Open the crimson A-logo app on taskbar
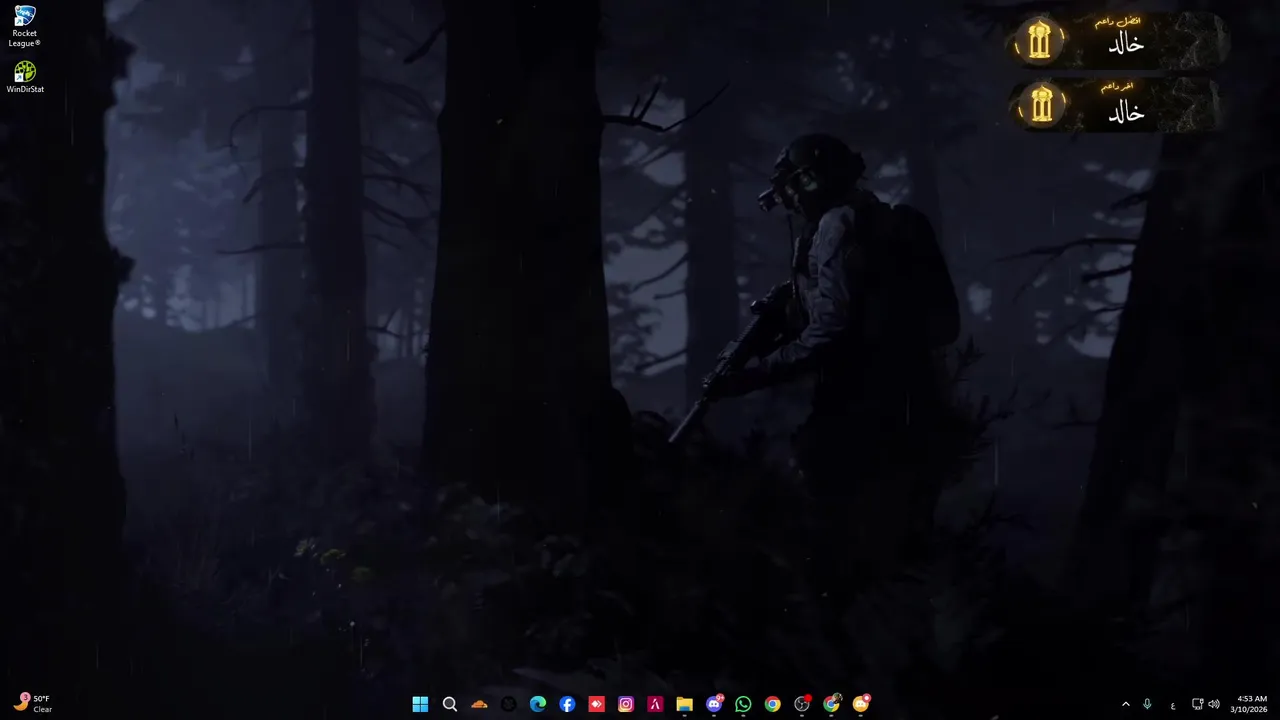The height and width of the screenshot is (720, 1280). pos(655,704)
